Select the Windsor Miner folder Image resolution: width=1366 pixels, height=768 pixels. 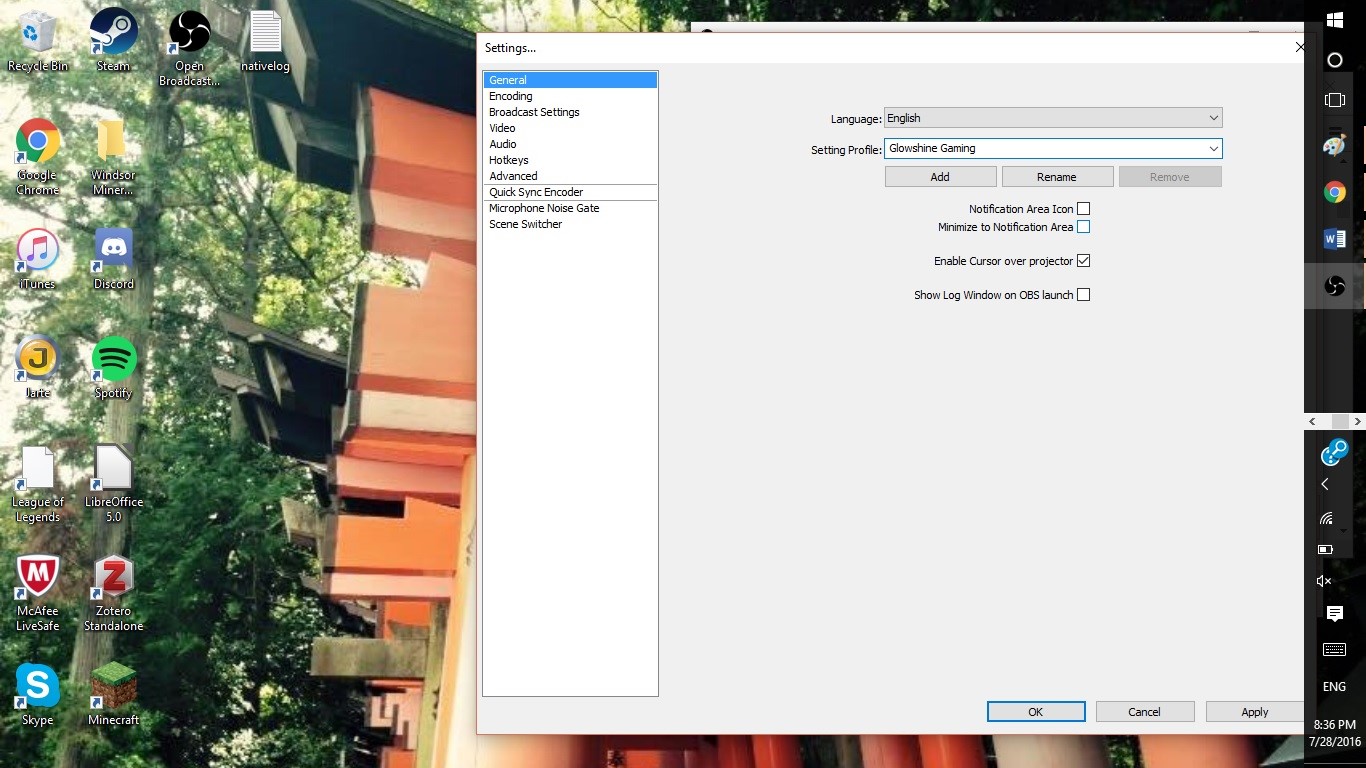[113, 157]
